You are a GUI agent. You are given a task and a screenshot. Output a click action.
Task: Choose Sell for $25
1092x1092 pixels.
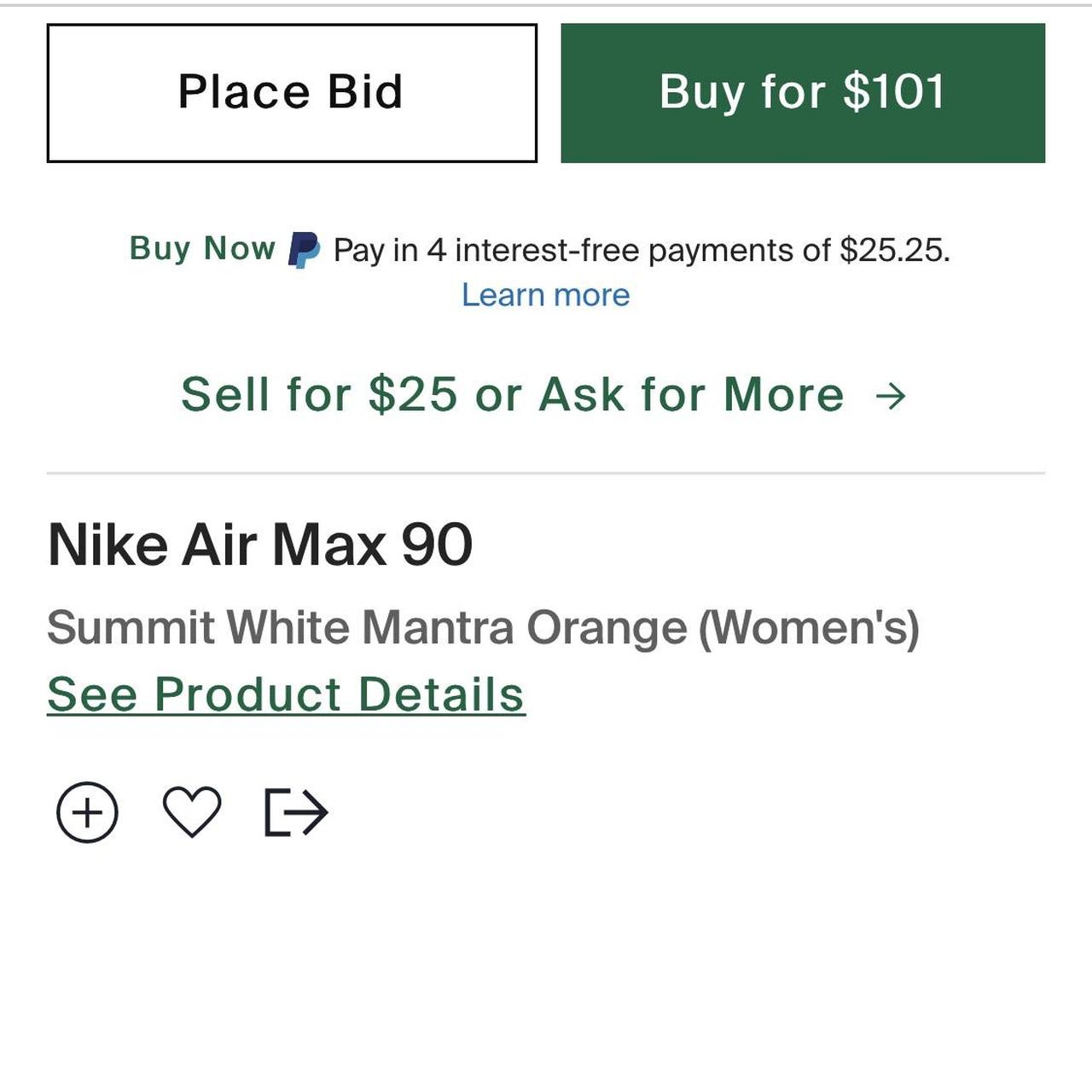(320, 395)
